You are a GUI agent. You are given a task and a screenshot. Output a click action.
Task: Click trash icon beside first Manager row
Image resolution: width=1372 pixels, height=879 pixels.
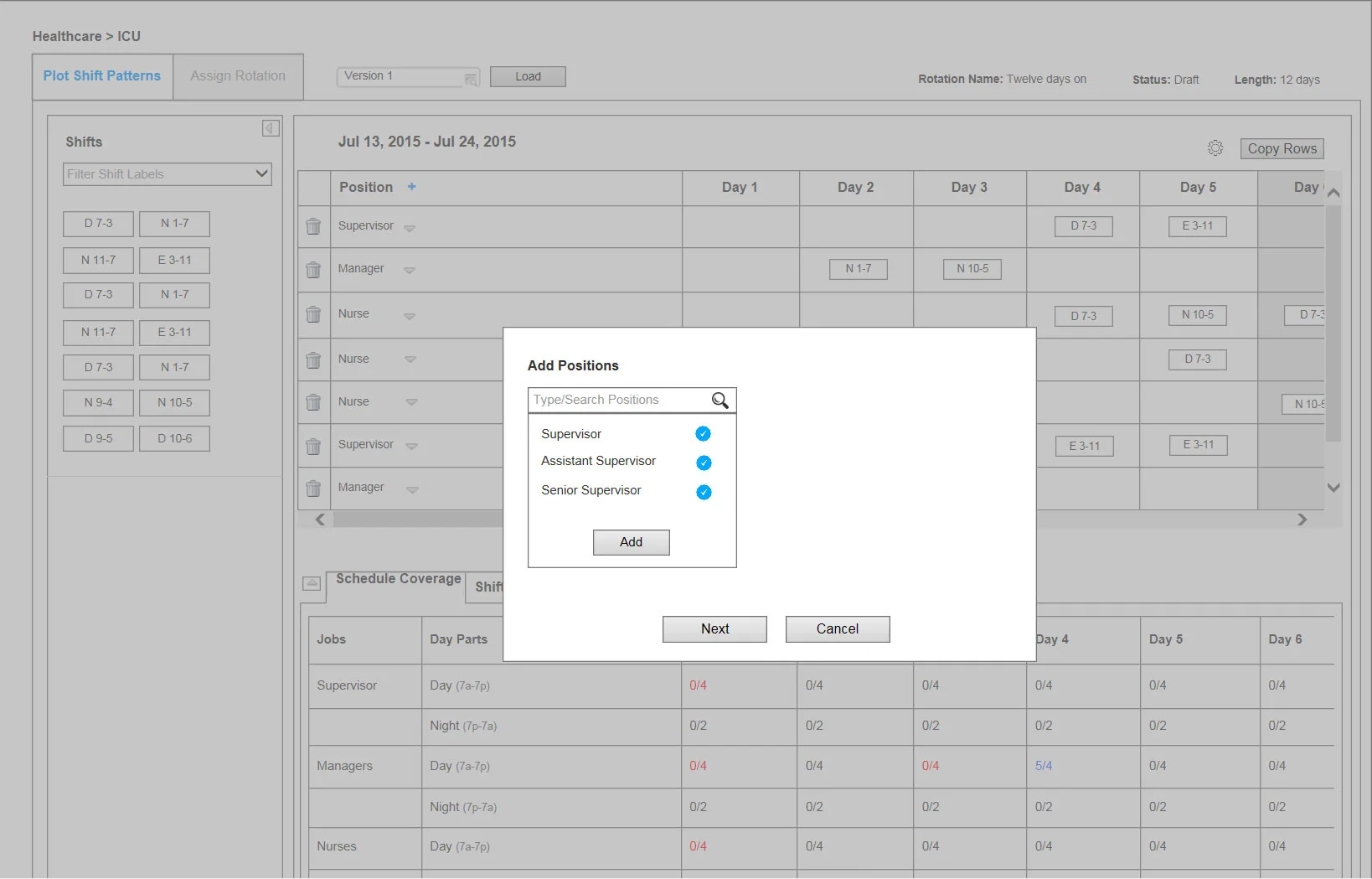pyautogui.click(x=313, y=270)
